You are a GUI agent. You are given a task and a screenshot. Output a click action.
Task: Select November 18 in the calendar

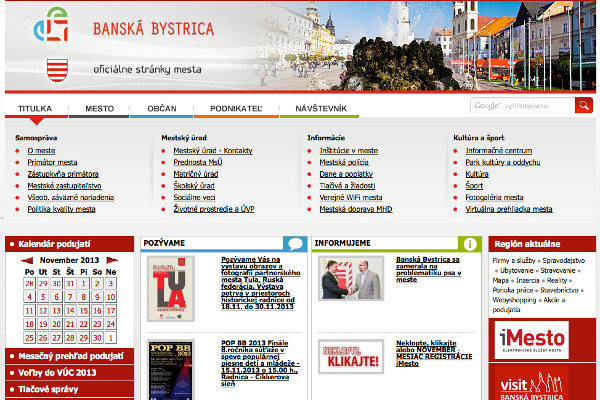click(29, 324)
